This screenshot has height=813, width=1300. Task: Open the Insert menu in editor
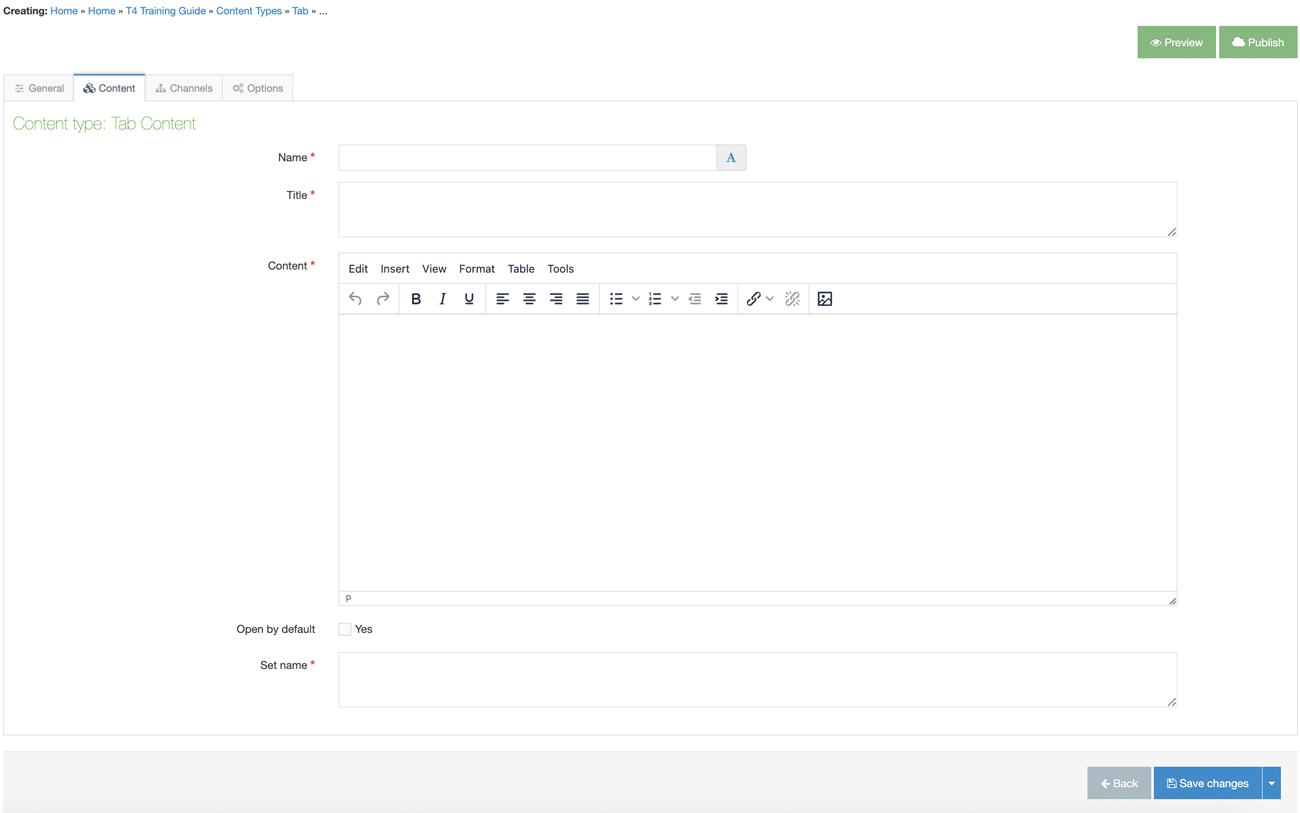click(x=395, y=269)
